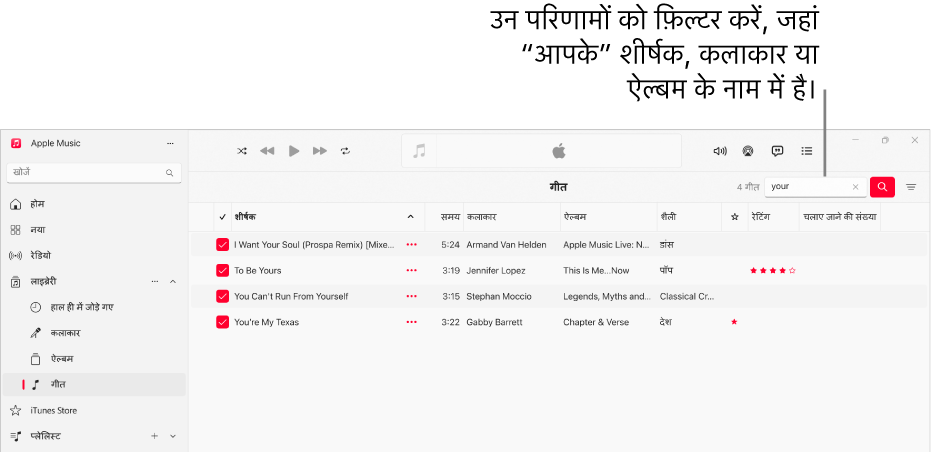The width and height of the screenshot is (934, 452).
Task: Click favorite star column header
Action: 734,217
